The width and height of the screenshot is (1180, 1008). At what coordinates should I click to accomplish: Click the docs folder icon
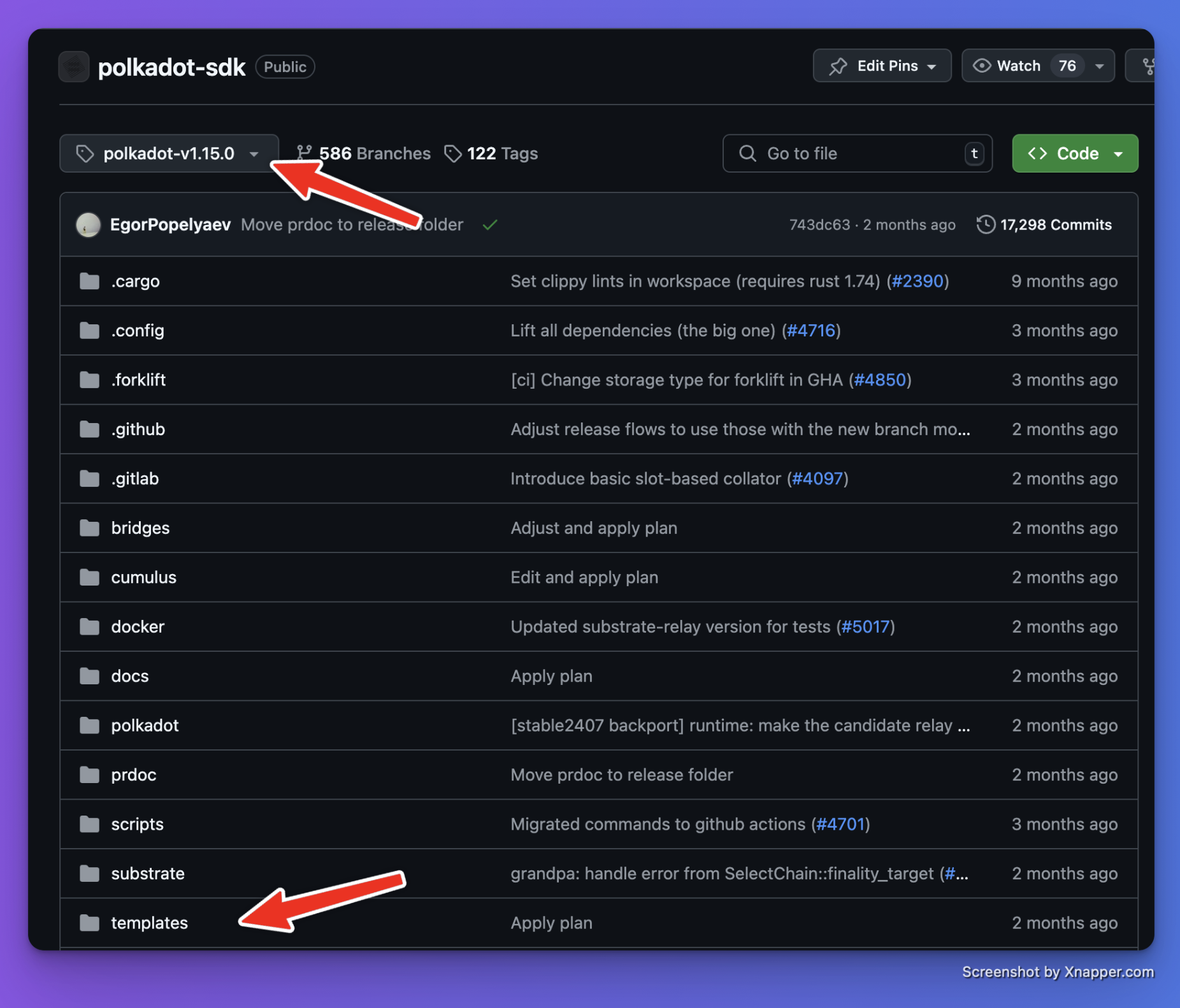tap(89, 676)
